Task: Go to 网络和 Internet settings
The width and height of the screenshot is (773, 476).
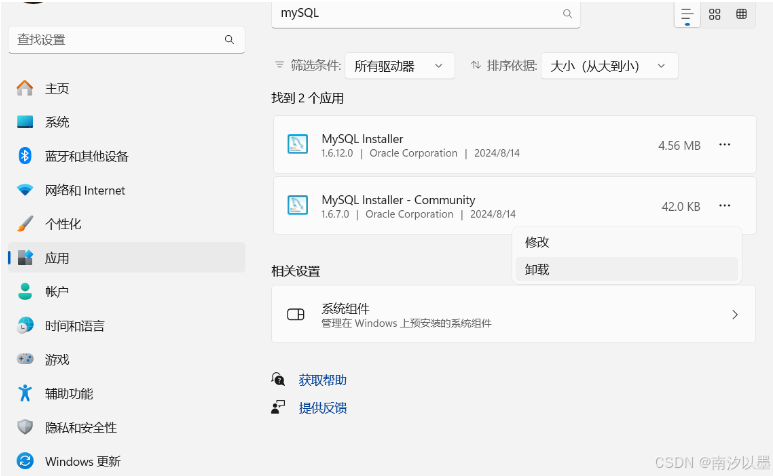Action: click(x=84, y=190)
